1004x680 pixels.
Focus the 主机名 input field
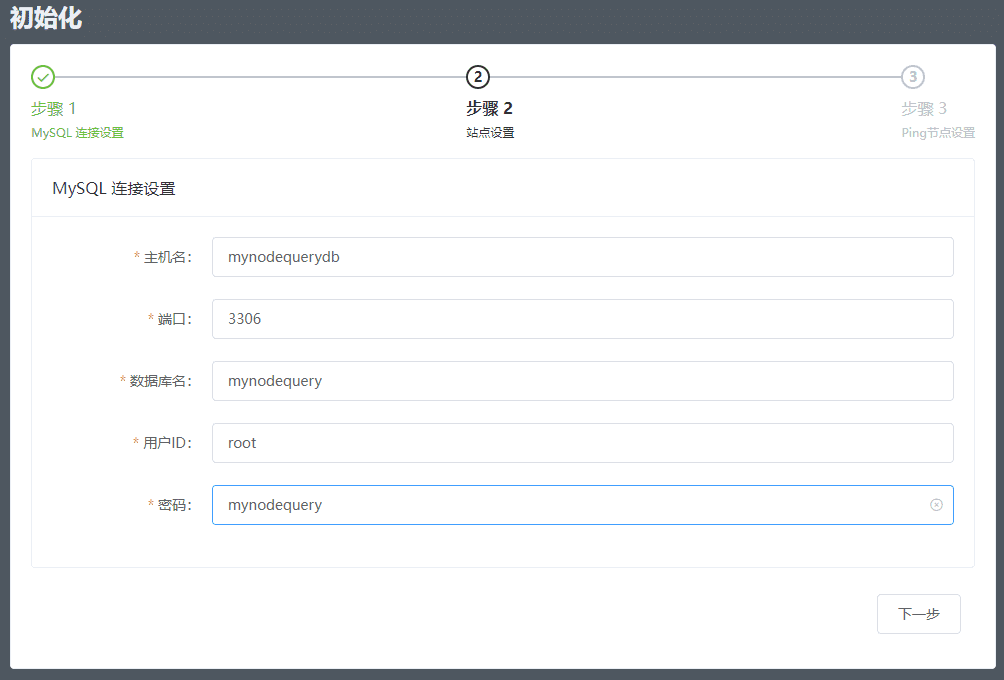point(582,257)
